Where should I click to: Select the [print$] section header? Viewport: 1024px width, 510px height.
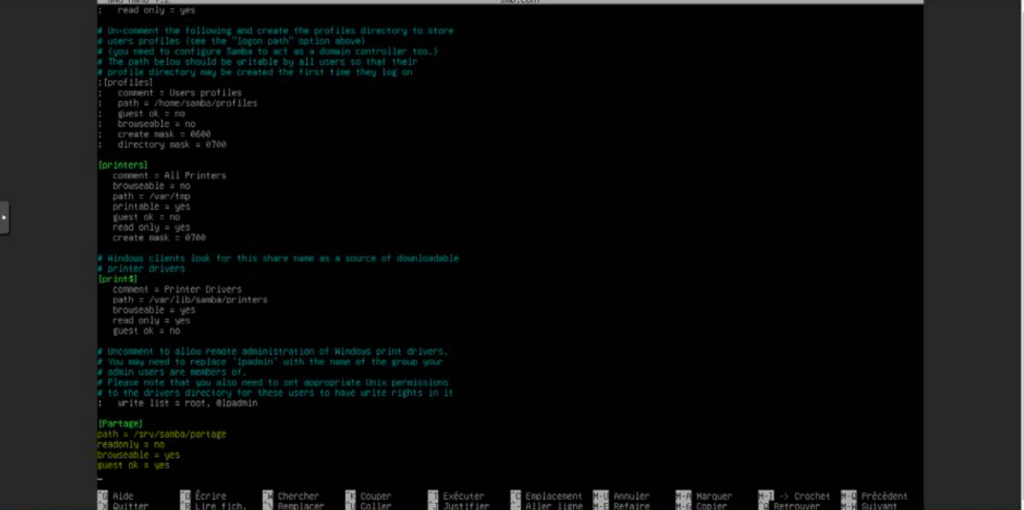(x=118, y=279)
